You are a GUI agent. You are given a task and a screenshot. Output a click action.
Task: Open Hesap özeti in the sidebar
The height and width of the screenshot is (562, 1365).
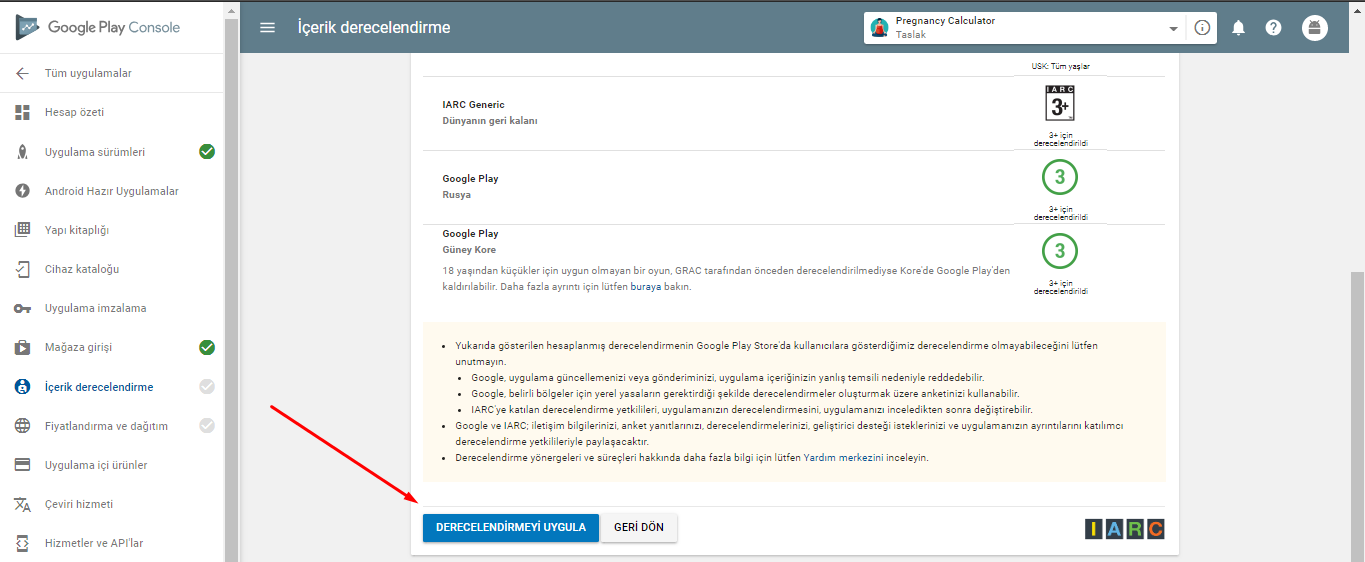74,112
